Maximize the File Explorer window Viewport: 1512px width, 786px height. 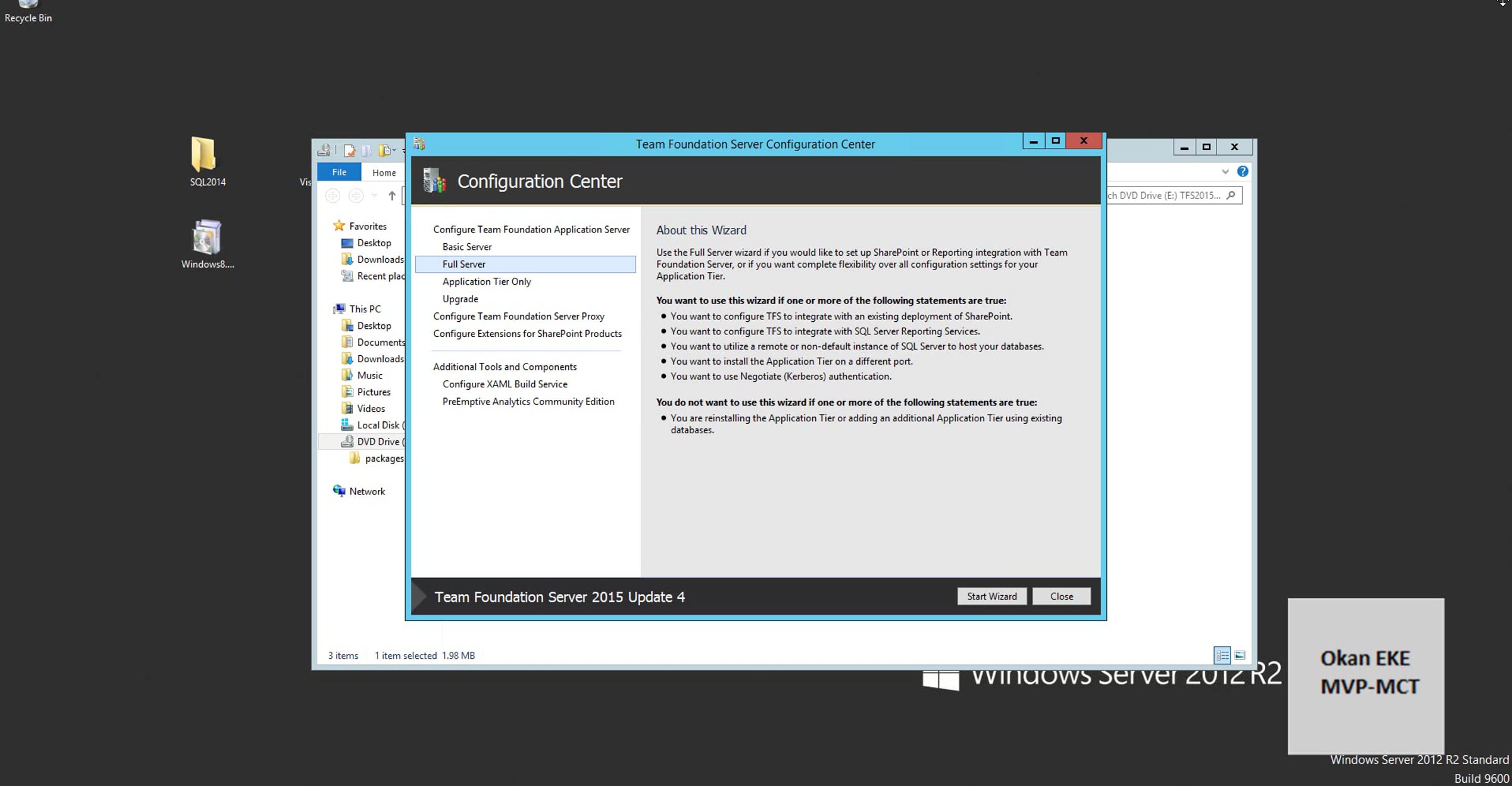click(x=1206, y=147)
